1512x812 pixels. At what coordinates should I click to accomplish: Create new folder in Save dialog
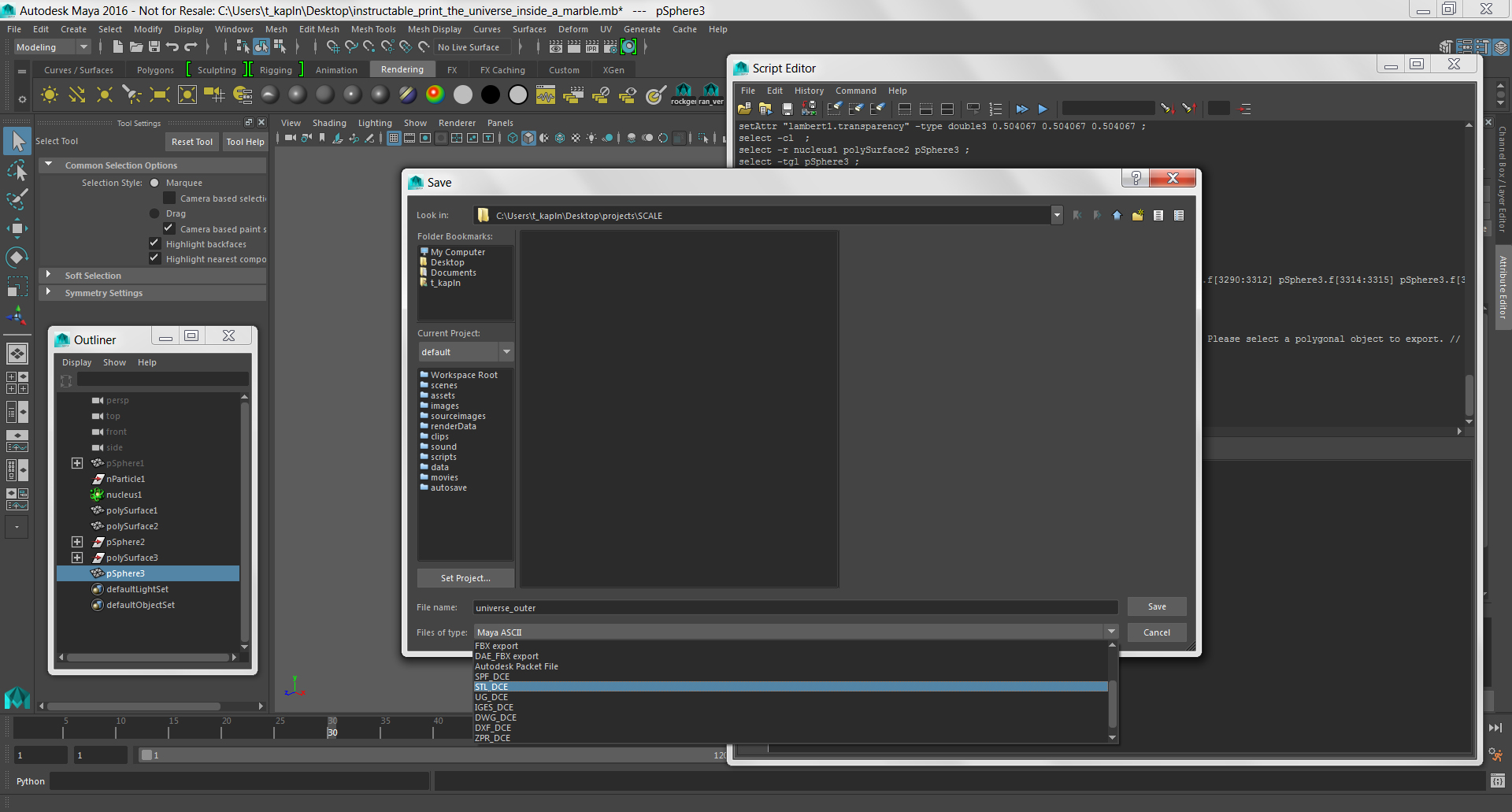click(1138, 215)
